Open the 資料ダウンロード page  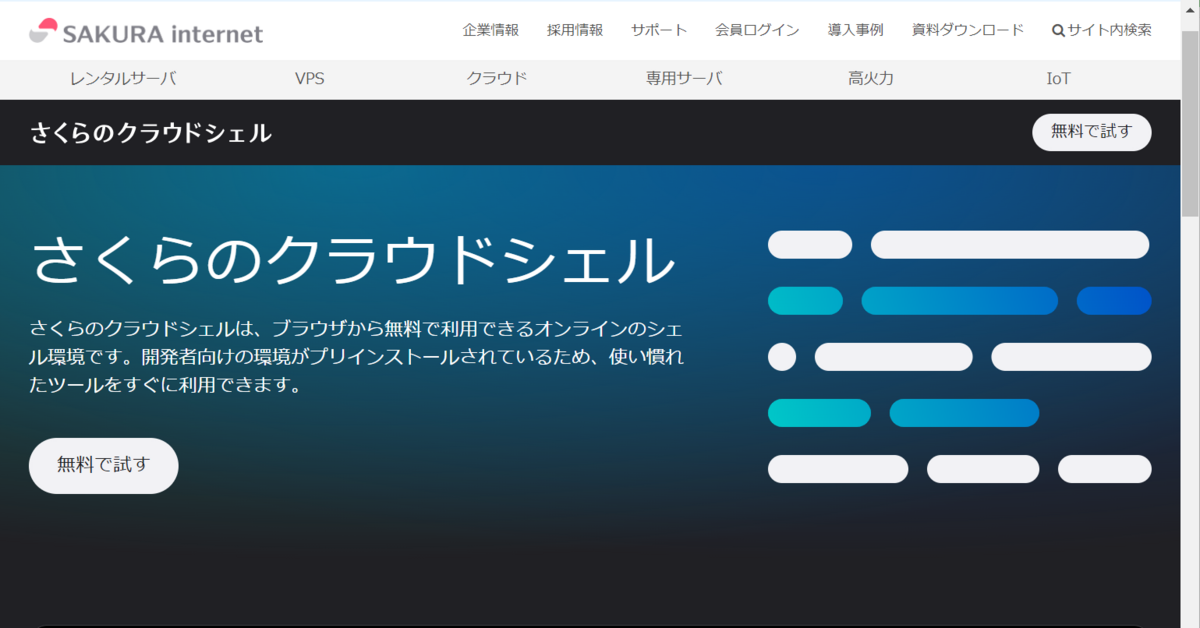(965, 30)
